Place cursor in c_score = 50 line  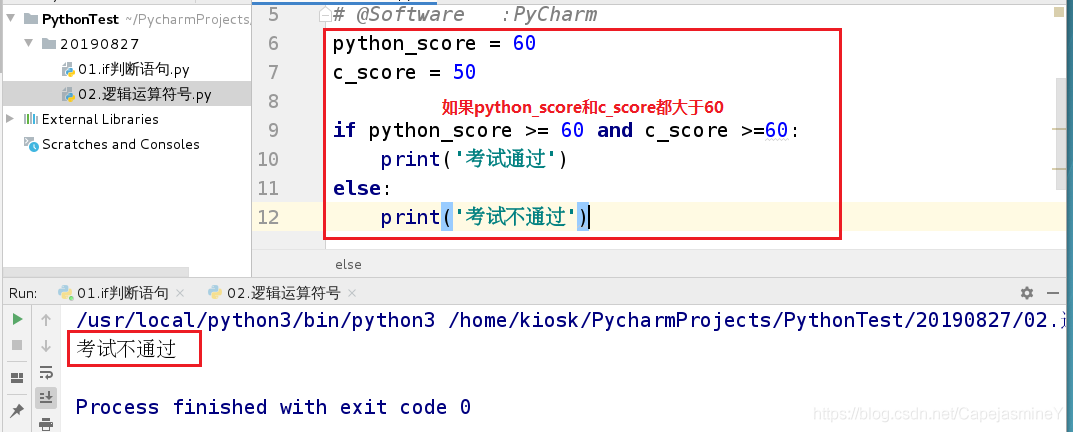(404, 73)
